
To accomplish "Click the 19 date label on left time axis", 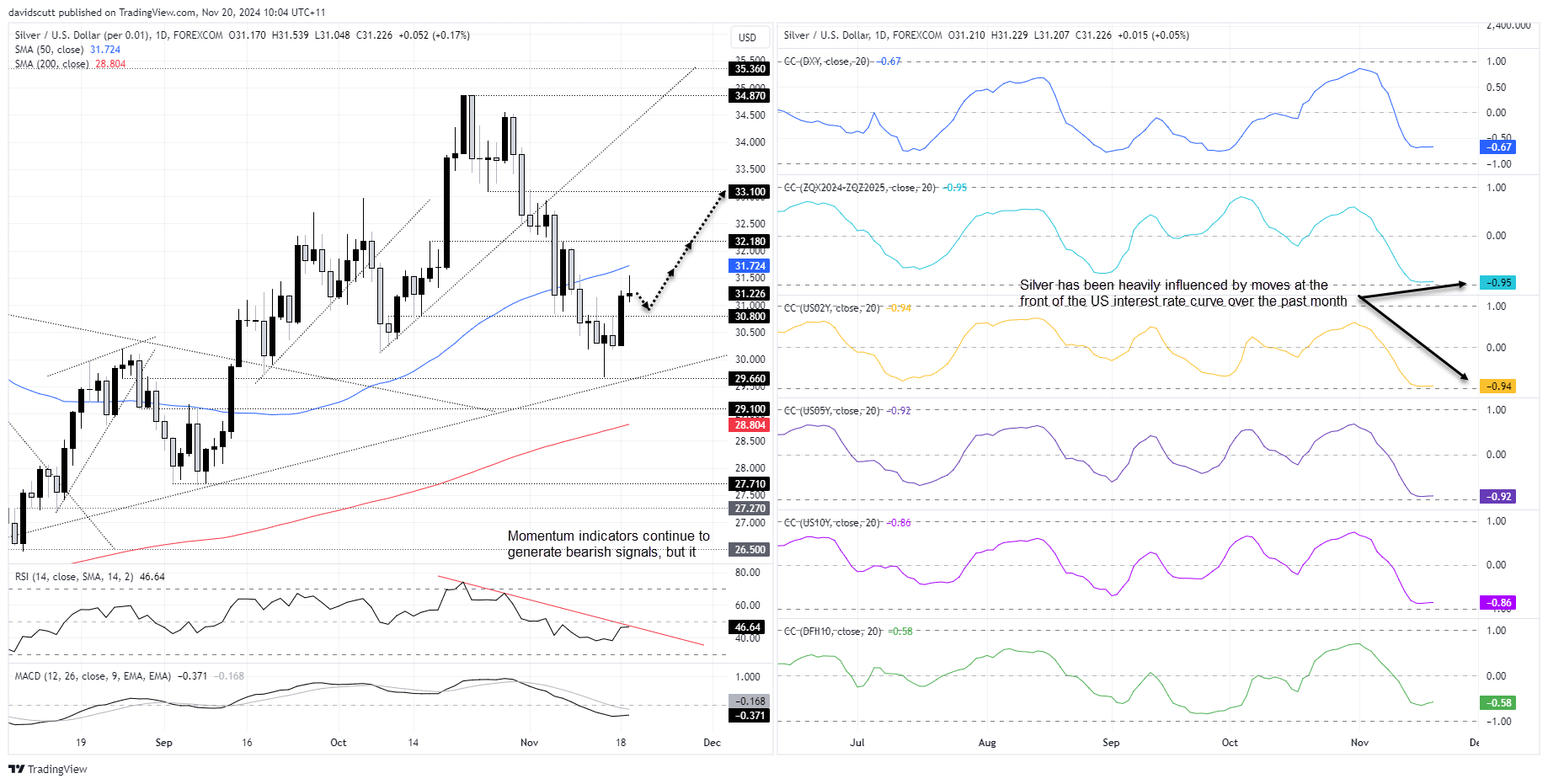I will (x=81, y=743).
